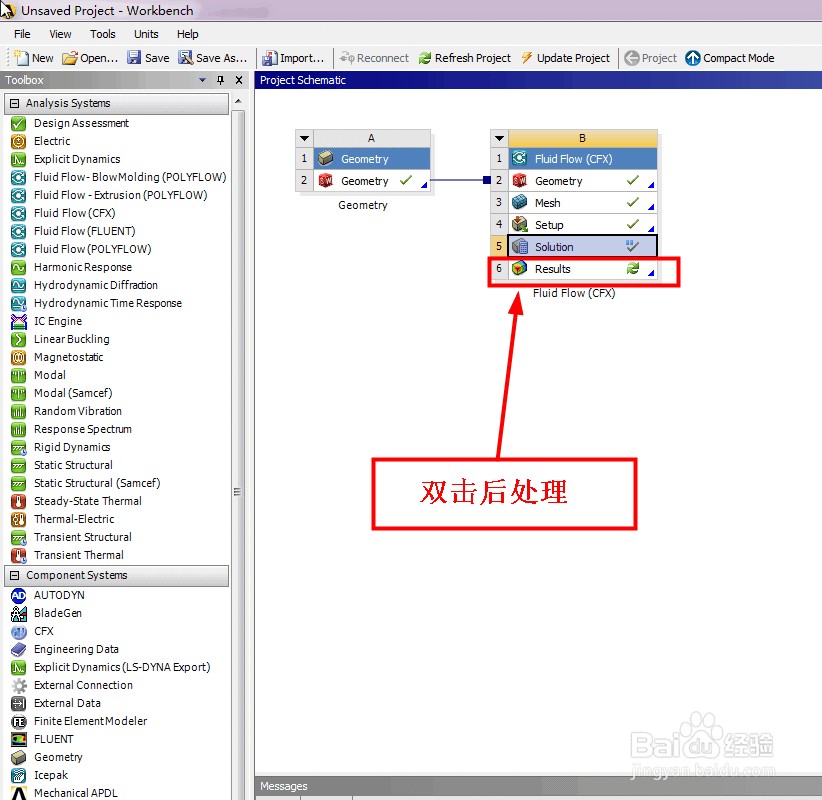Click the Compact Mode arrow icon
Viewport: 822px width, 800px height.
[x=693, y=58]
